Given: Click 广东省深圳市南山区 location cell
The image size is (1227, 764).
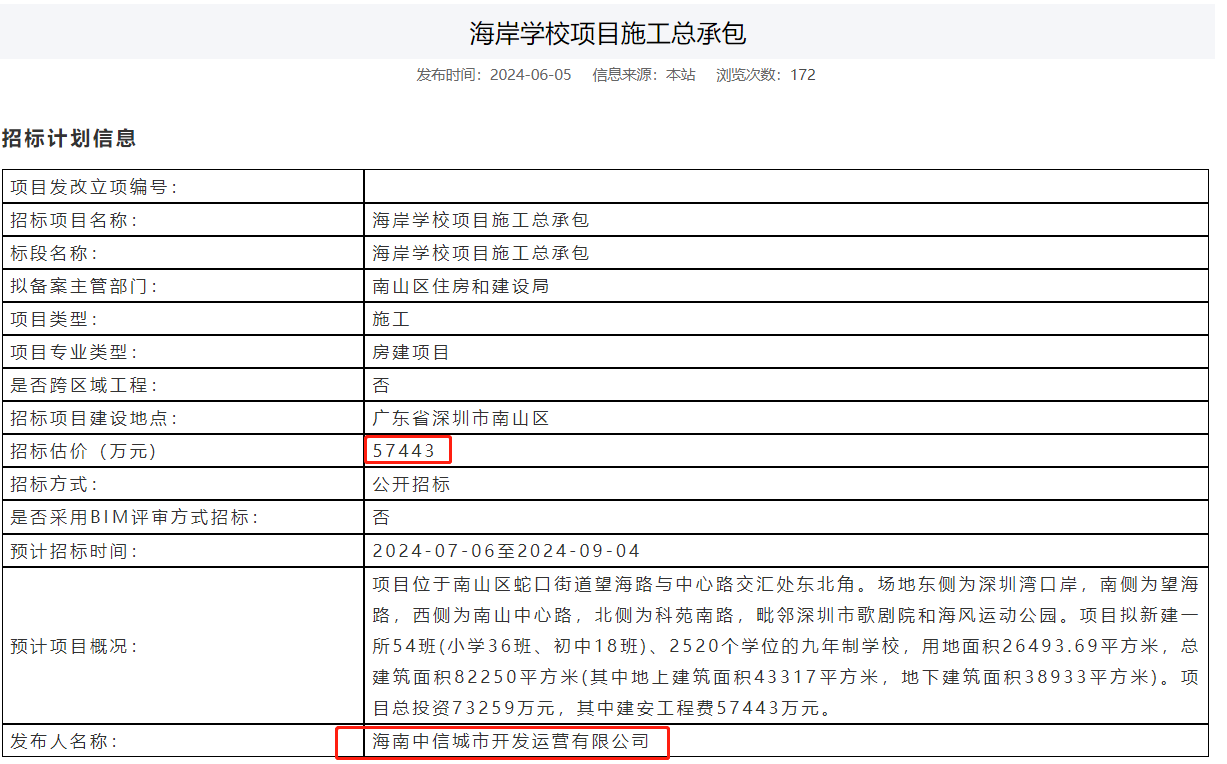Looking at the screenshot, I should [461, 418].
